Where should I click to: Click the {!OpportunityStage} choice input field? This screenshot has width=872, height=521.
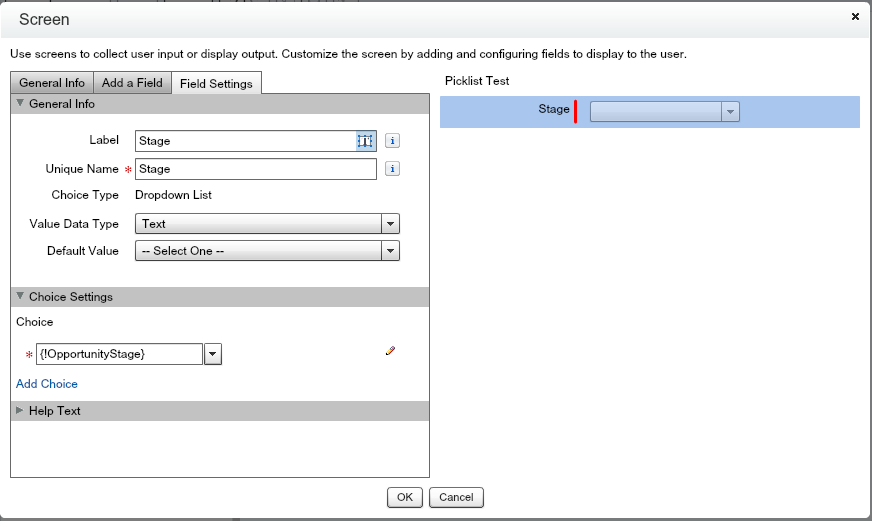(x=119, y=354)
